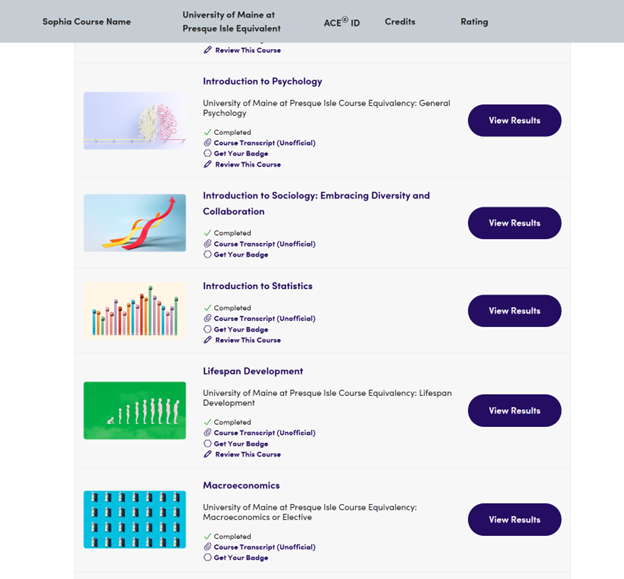Click paperclip icon under Introduction to Psychology
Screen dimensions: 624x579
tap(208, 143)
